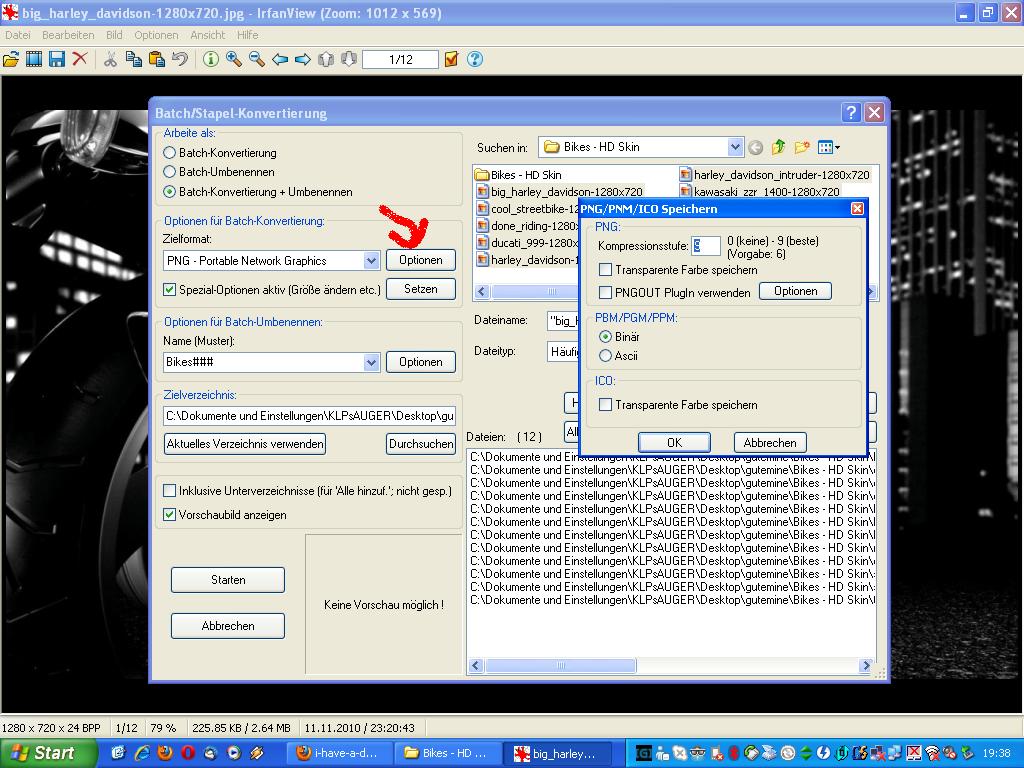Click the Copy toolbar icon
The image size is (1024, 768).
(x=134, y=59)
